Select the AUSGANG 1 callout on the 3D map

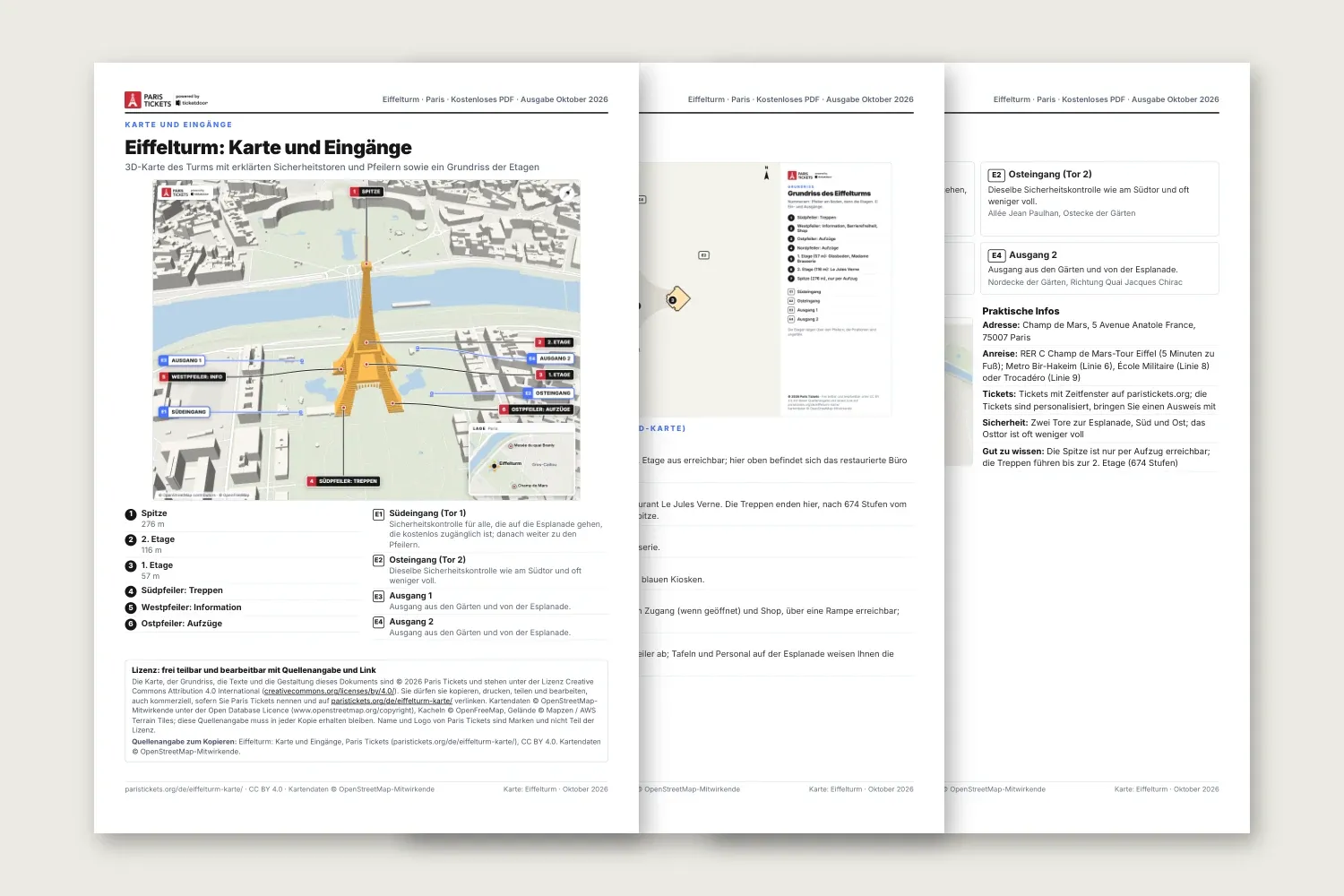182,360
